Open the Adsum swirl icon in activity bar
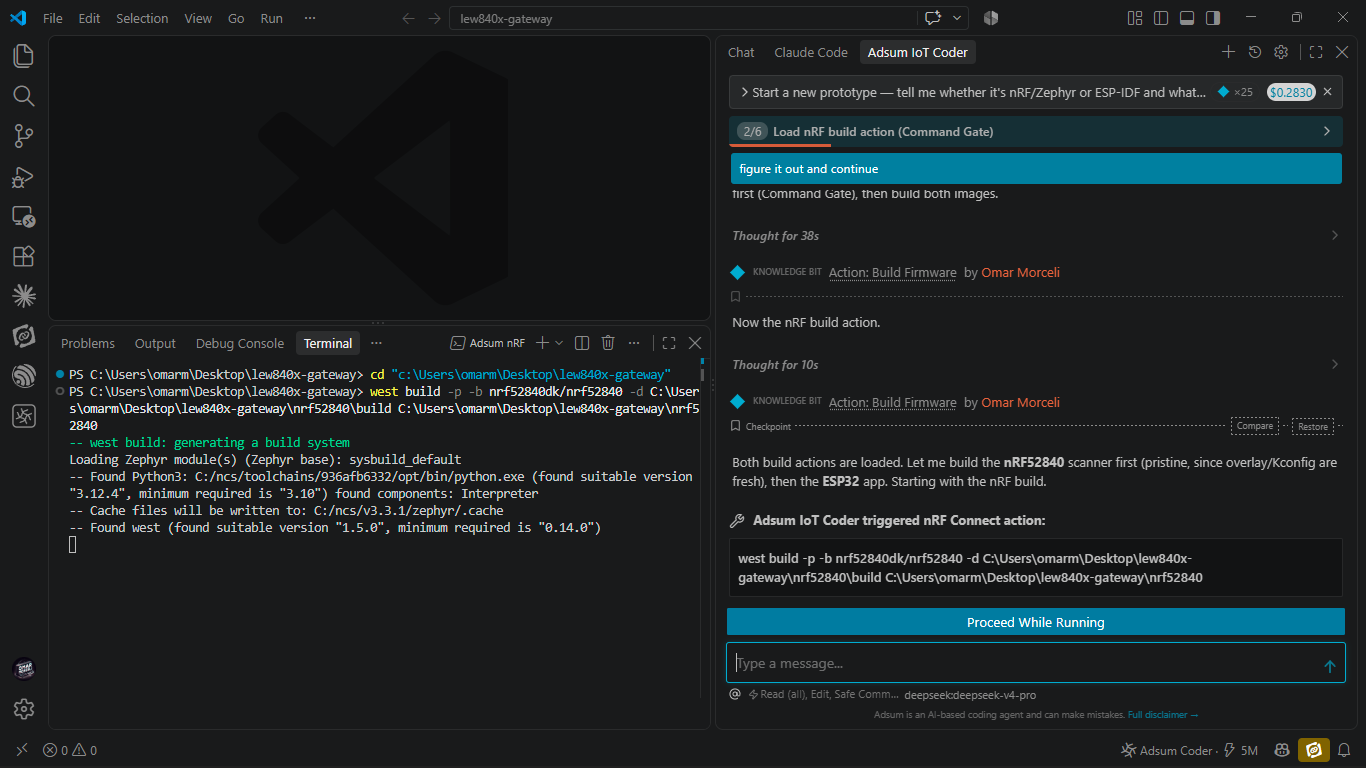The height and width of the screenshot is (768, 1366). point(23,337)
